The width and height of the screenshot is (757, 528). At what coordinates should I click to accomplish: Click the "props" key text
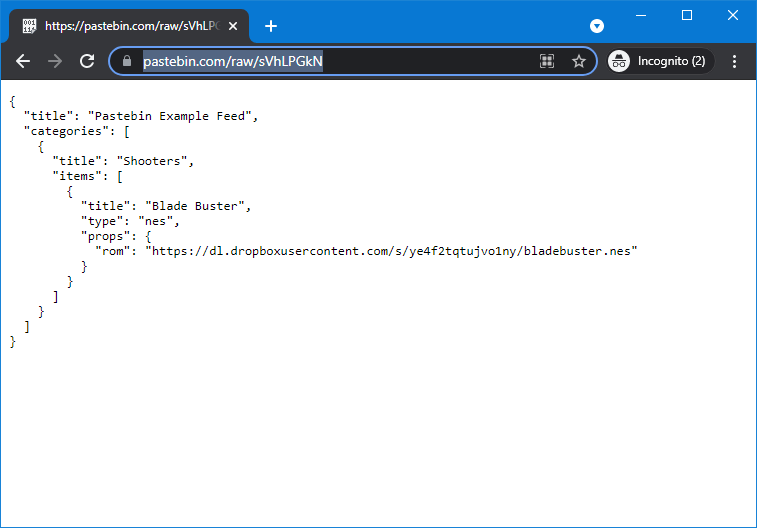(x=105, y=236)
